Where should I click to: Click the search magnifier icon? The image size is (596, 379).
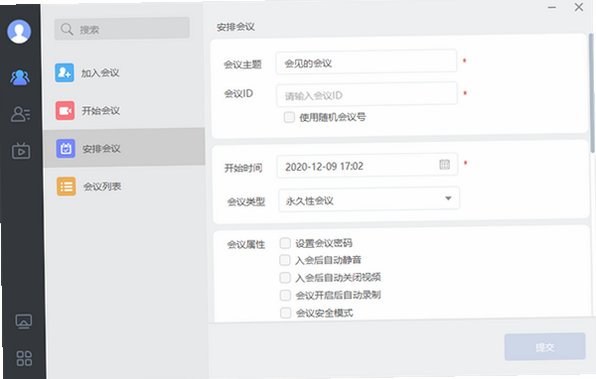pos(67,29)
